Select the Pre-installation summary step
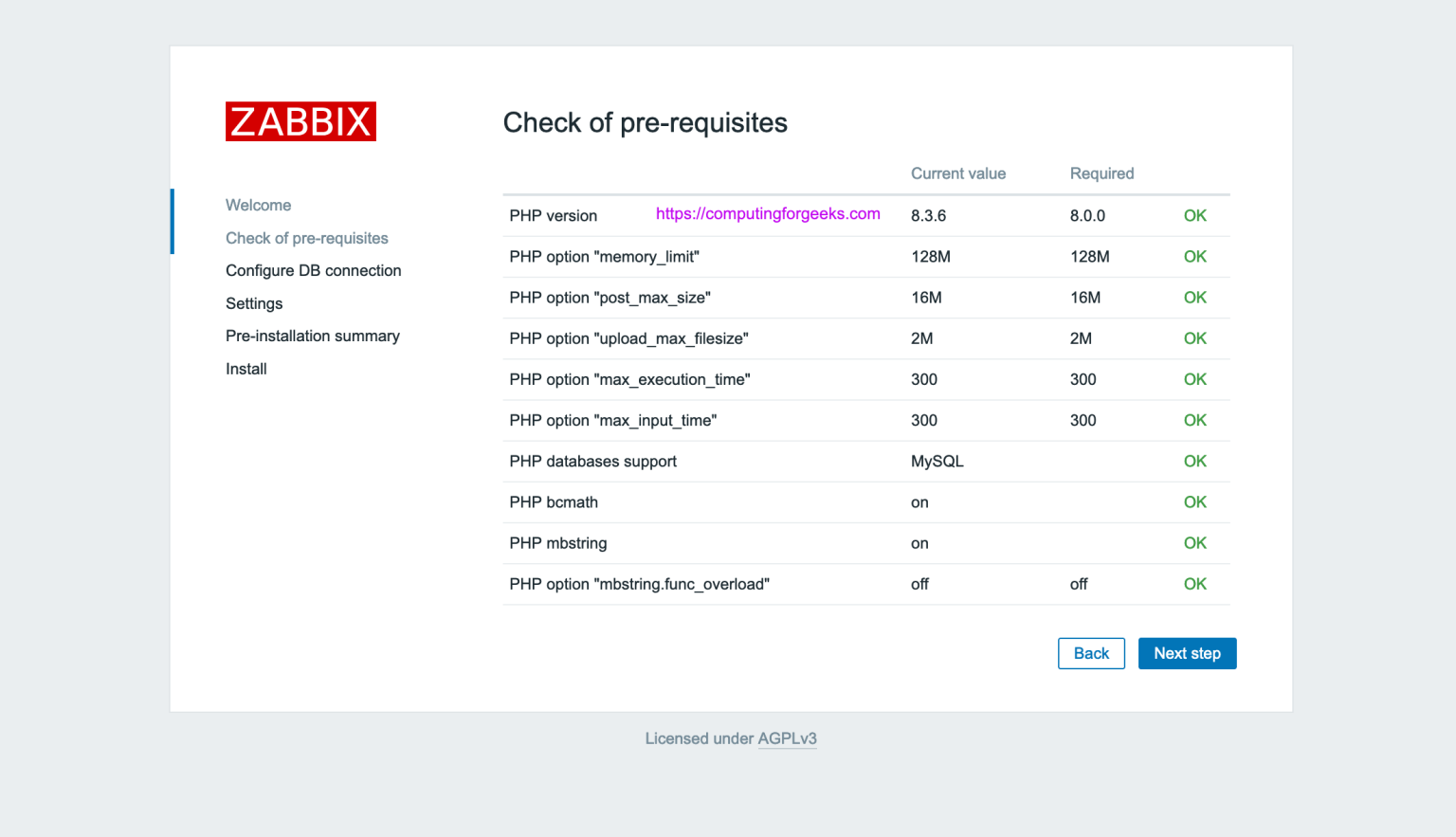The height and width of the screenshot is (837, 1456). tap(313, 336)
